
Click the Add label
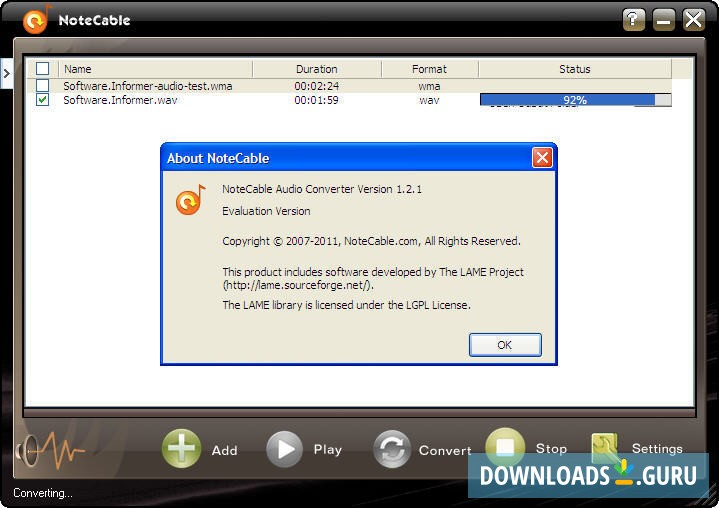click(225, 450)
